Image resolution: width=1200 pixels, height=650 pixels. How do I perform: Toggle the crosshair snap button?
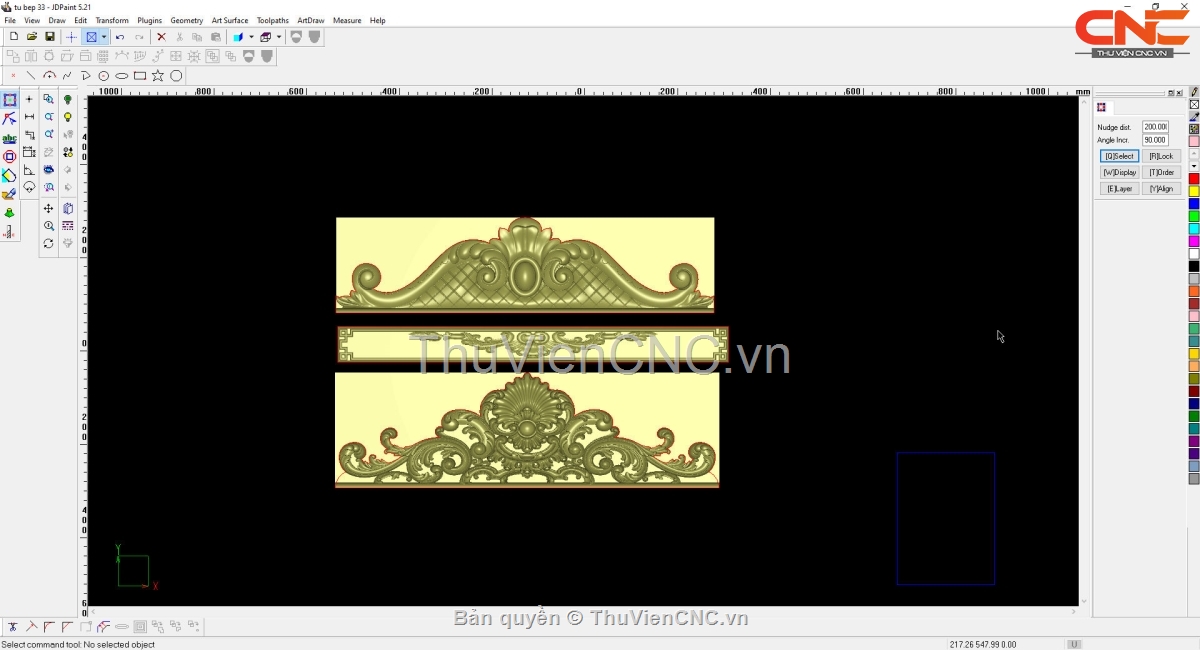(x=71, y=37)
